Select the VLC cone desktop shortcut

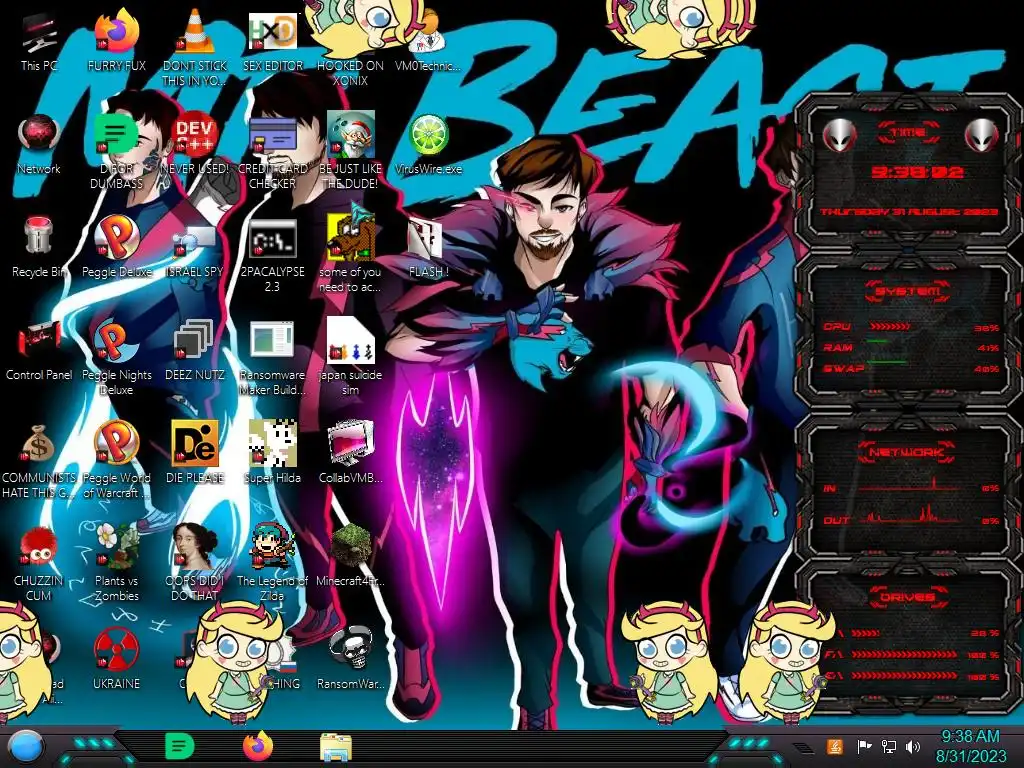pyautogui.click(x=195, y=47)
